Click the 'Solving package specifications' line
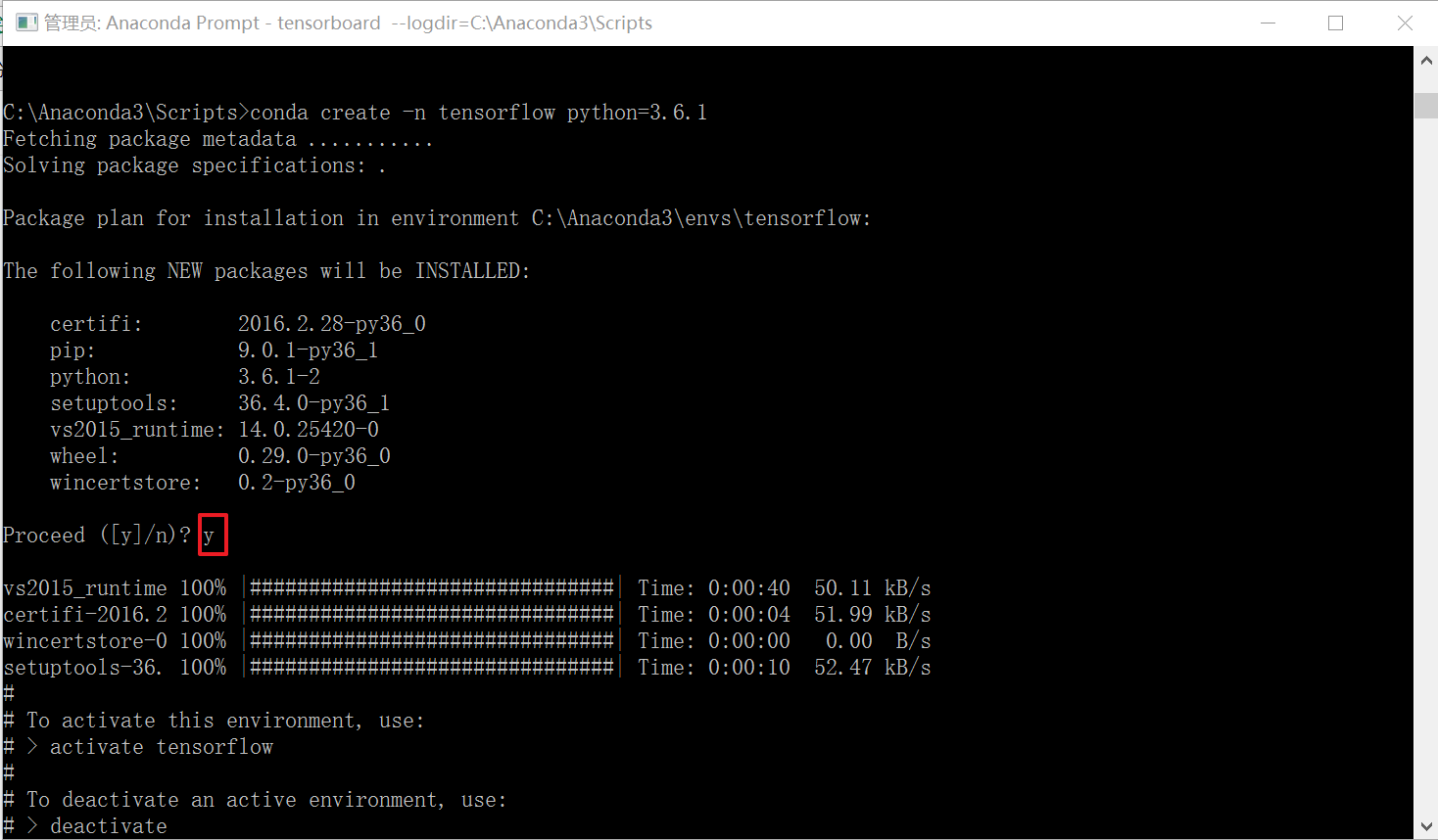The image size is (1438, 840). point(194,165)
